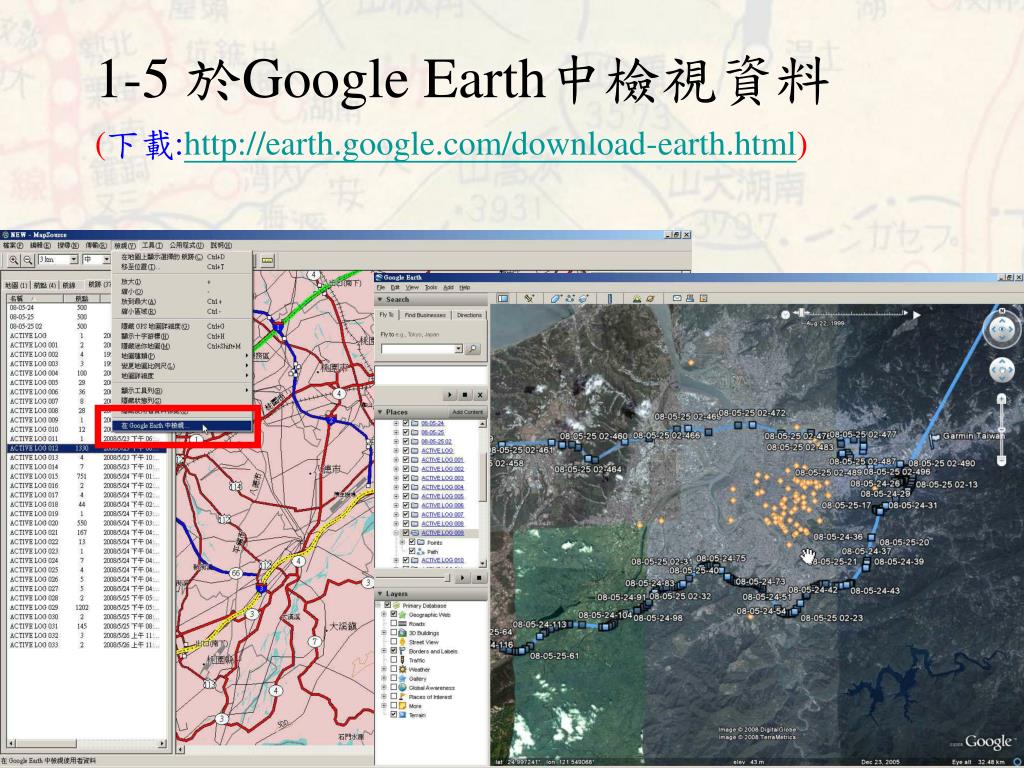Image resolution: width=1024 pixels, height=768 pixels.
Task: Open the 工具 menu in MapSource
Action: click(x=152, y=246)
